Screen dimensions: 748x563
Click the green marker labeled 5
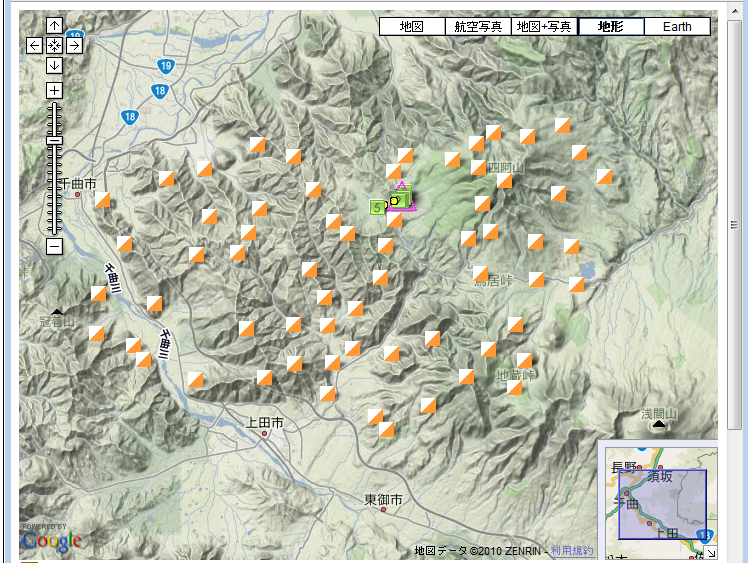[377, 207]
